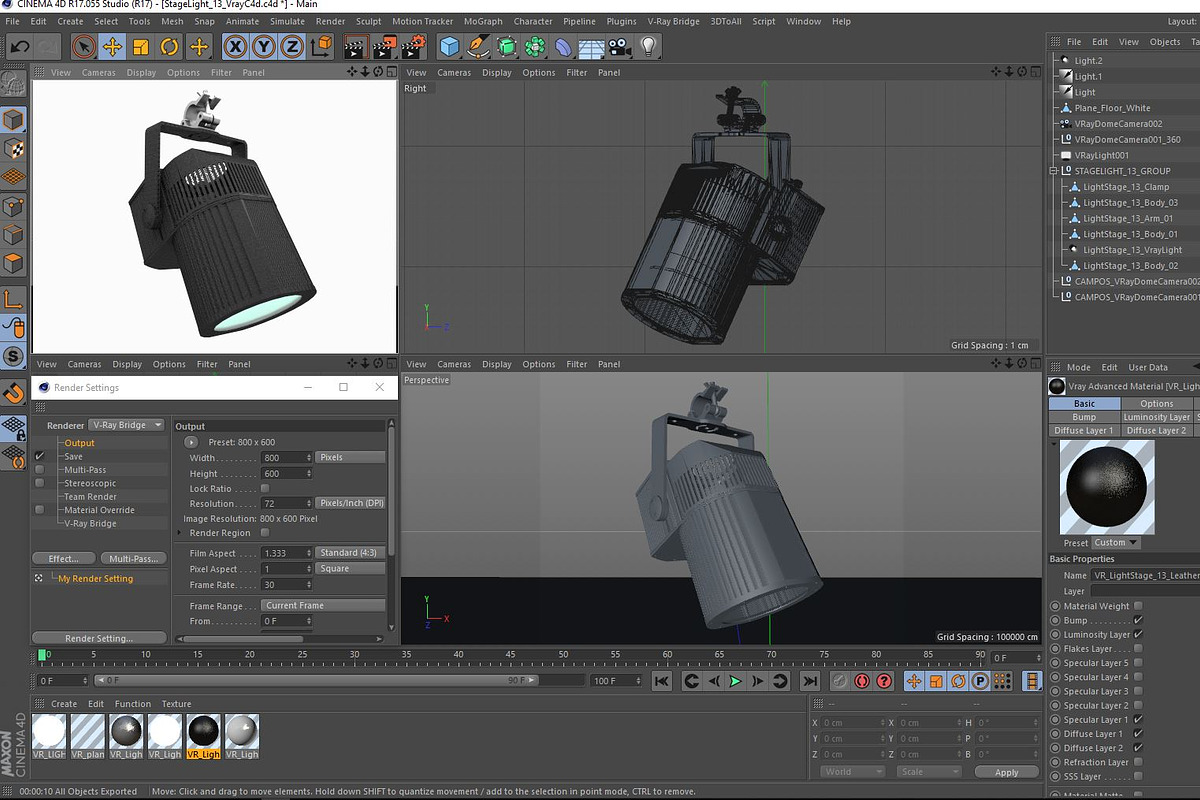Viewport: 1200px width, 800px height.
Task: Select LightStage_13_Clamp in object tree
Action: click(1125, 187)
